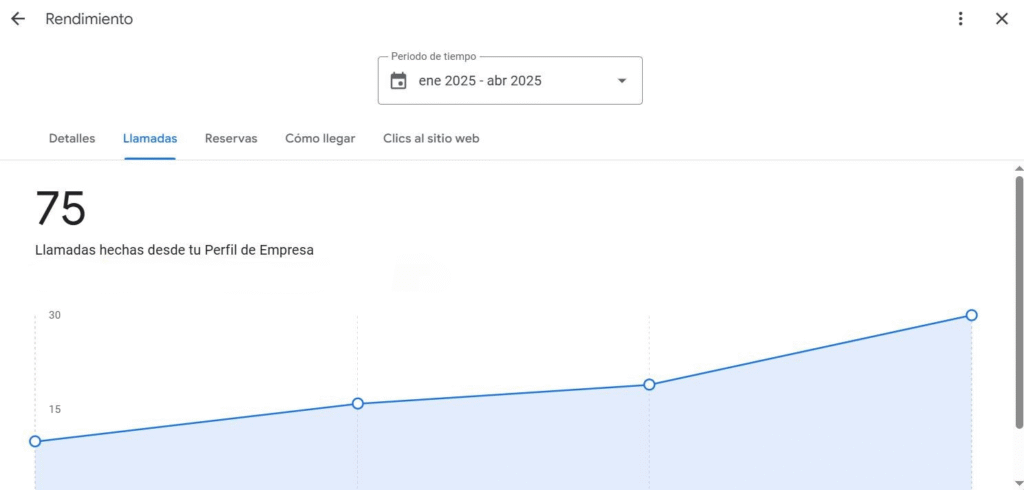Image resolution: width=1024 pixels, height=490 pixels.
Task: Select the second data point just above 15
Action: [x=357, y=404]
